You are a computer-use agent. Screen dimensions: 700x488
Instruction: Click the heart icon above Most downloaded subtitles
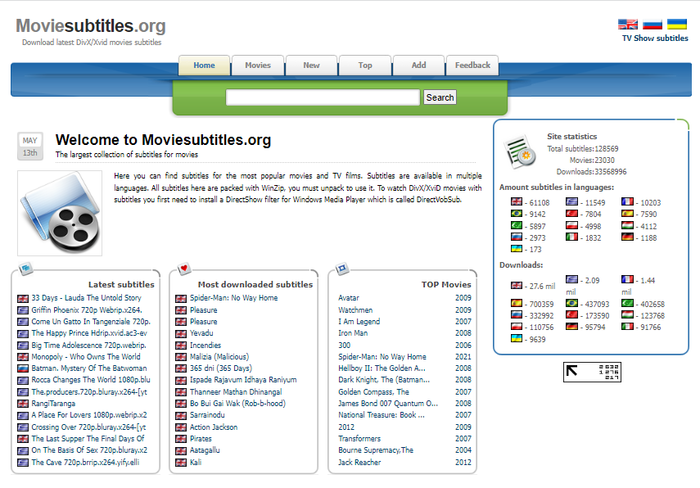point(184,268)
